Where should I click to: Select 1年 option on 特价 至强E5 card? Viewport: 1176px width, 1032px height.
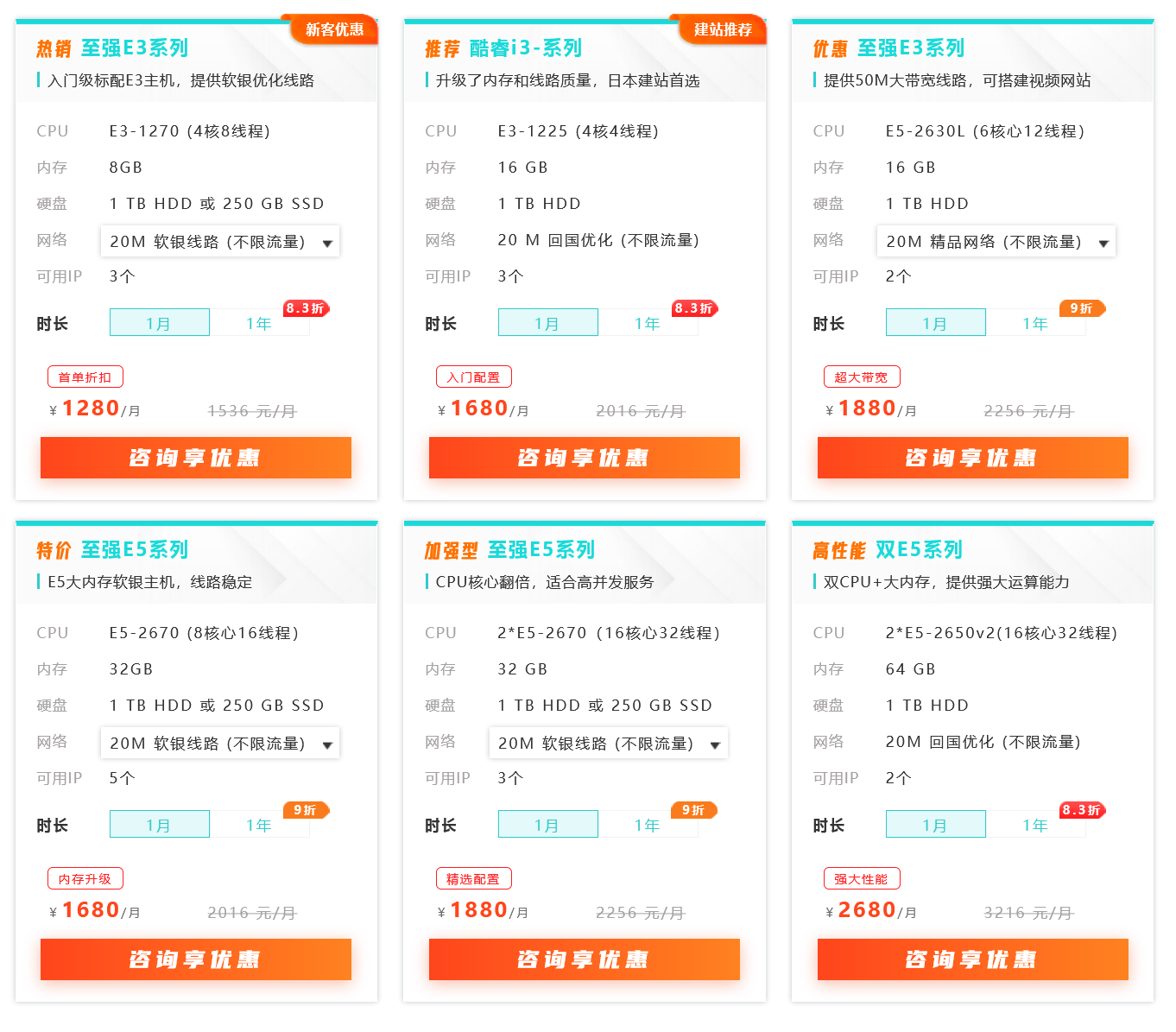pos(259,825)
